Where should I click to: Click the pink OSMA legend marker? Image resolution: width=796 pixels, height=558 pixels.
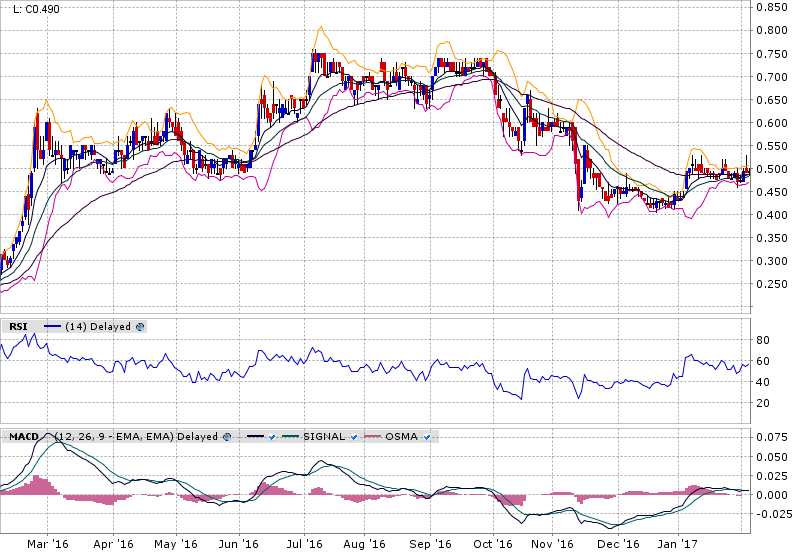click(375, 437)
